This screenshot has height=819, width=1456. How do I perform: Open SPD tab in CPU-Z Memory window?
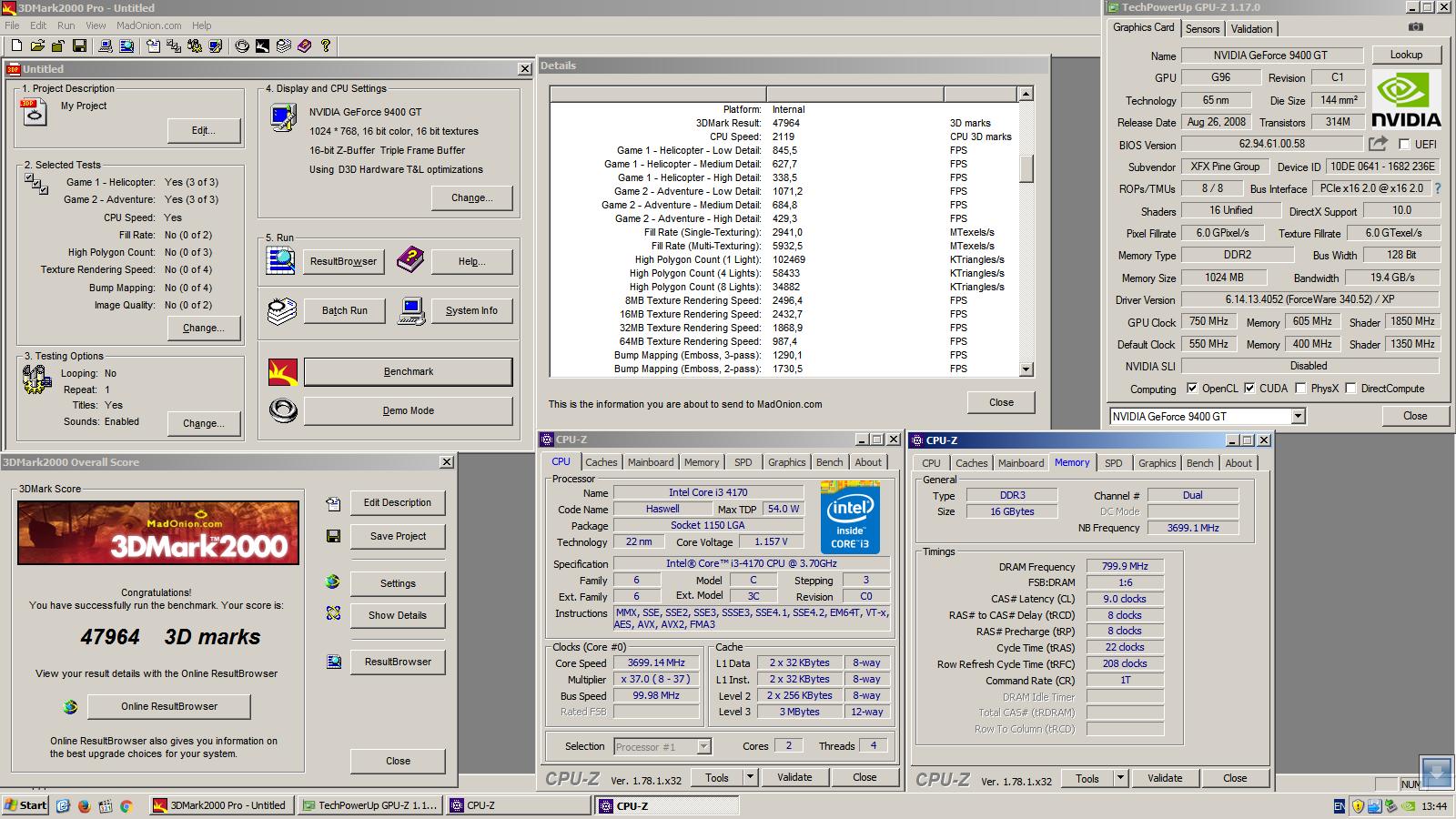(x=1113, y=463)
